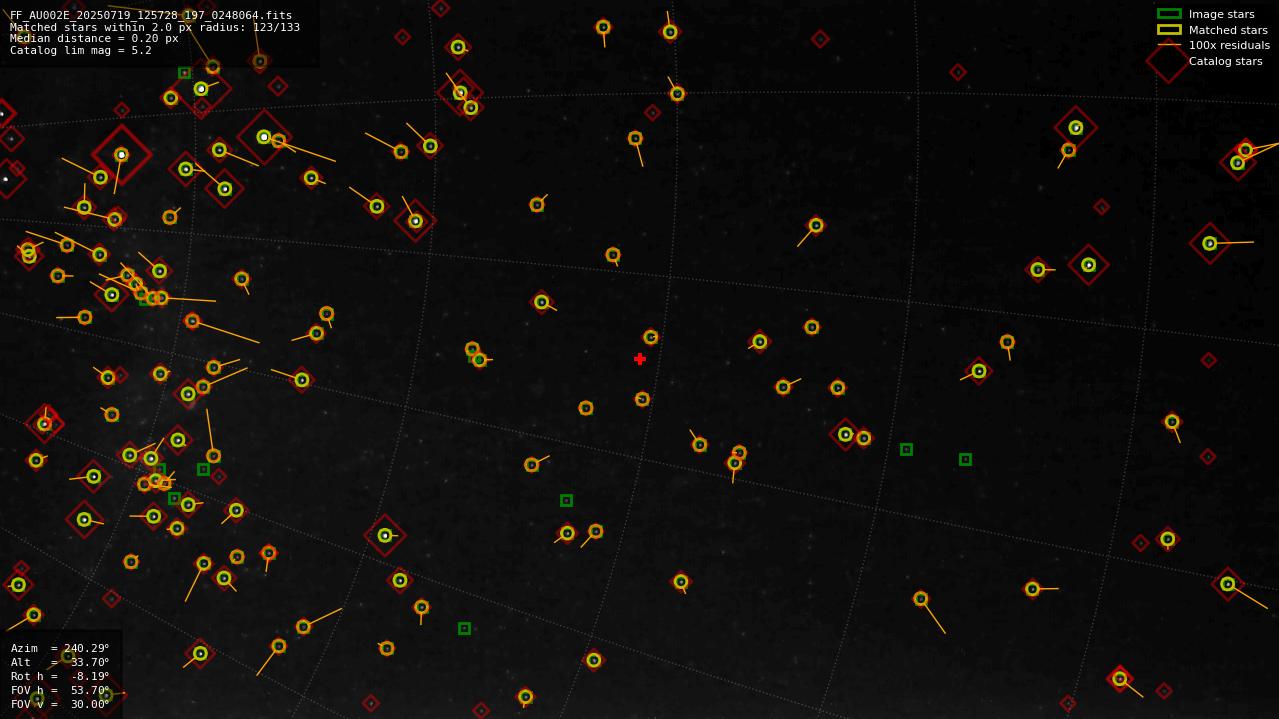Click the 'Catalog lim mag = 5.2' line
The width and height of the screenshot is (1279, 719).
(81, 51)
